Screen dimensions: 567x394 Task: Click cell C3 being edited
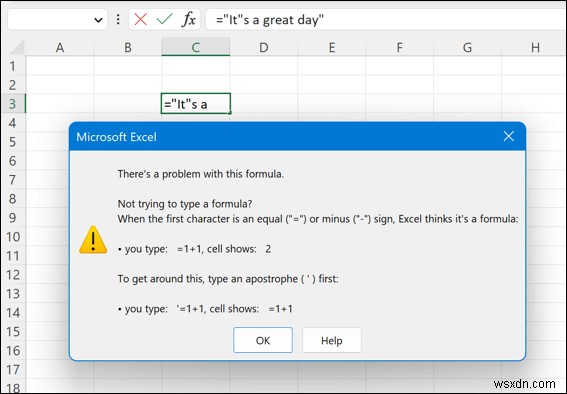pyautogui.click(x=196, y=104)
